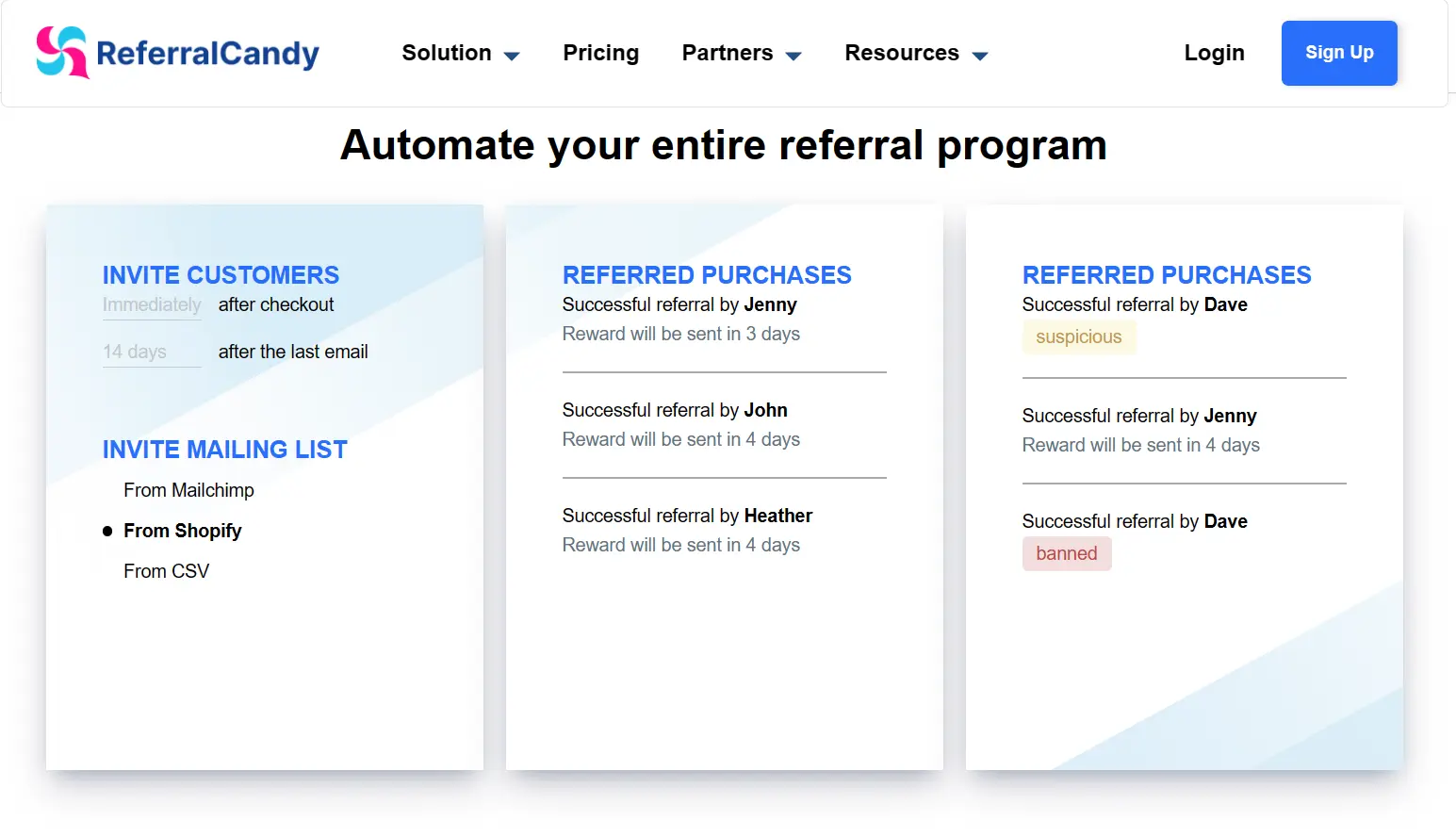Click the red banned status badge
This screenshot has height=837, width=1456.
(x=1067, y=553)
